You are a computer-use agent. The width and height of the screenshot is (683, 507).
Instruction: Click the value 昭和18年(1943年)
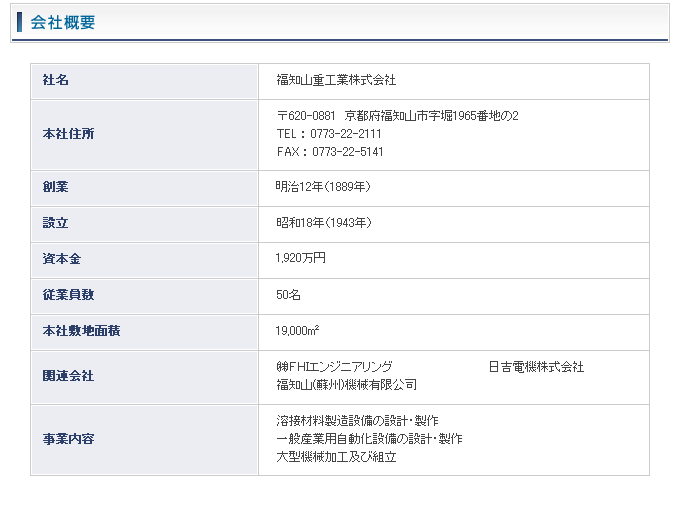tap(324, 223)
